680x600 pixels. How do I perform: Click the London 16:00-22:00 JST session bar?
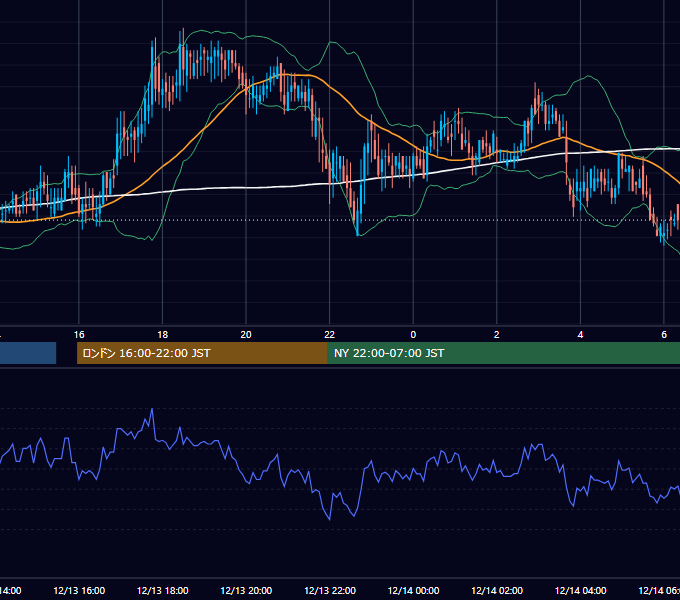(x=202, y=353)
